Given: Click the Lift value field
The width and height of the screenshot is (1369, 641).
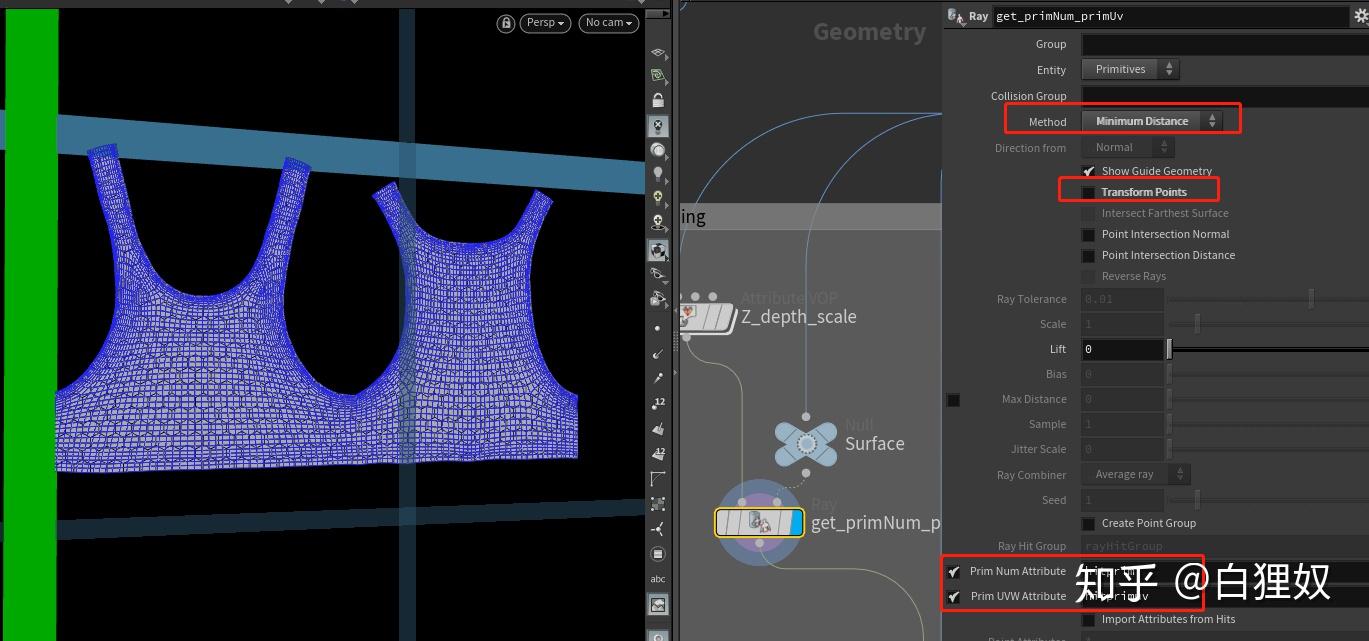Looking at the screenshot, I should 1123,349.
